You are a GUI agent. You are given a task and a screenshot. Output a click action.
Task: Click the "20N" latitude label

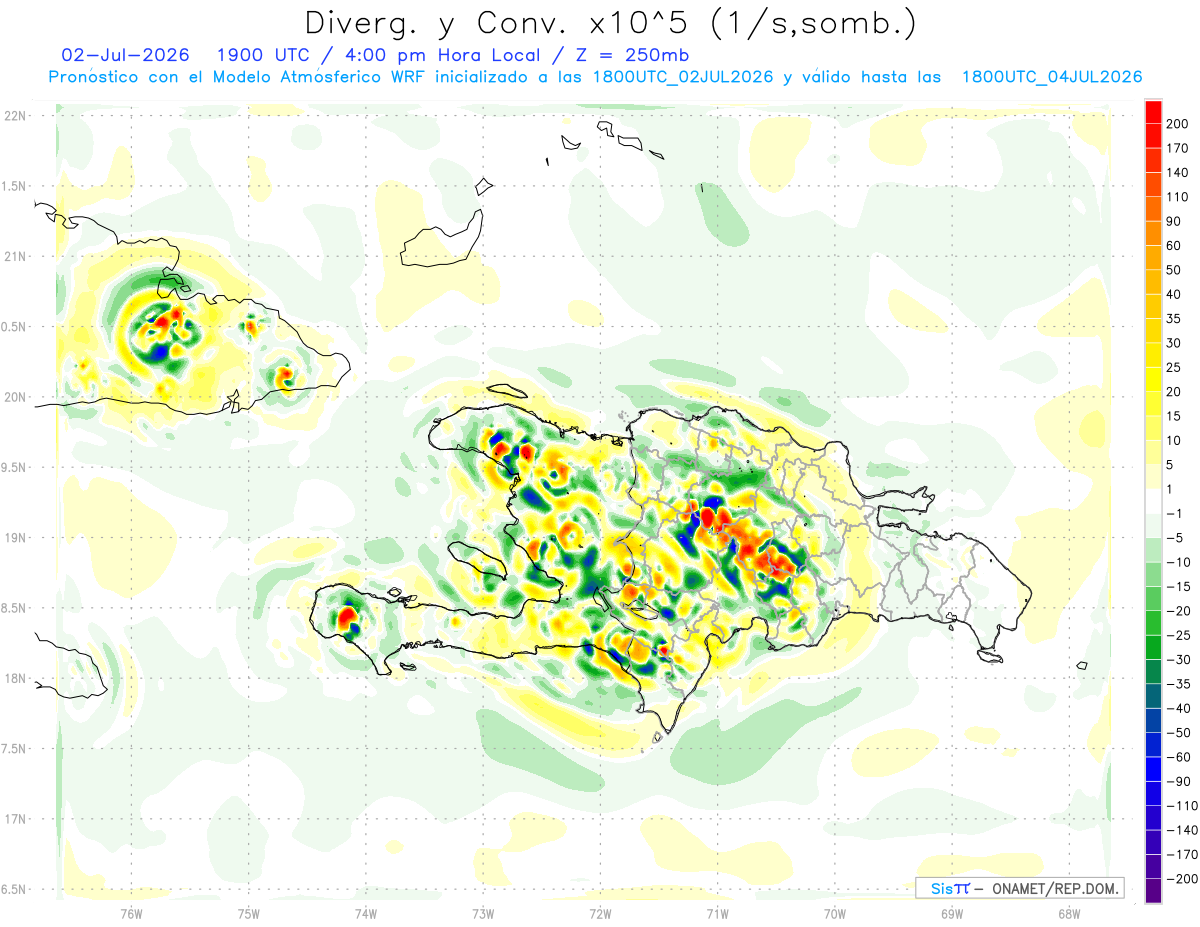(15, 397)
